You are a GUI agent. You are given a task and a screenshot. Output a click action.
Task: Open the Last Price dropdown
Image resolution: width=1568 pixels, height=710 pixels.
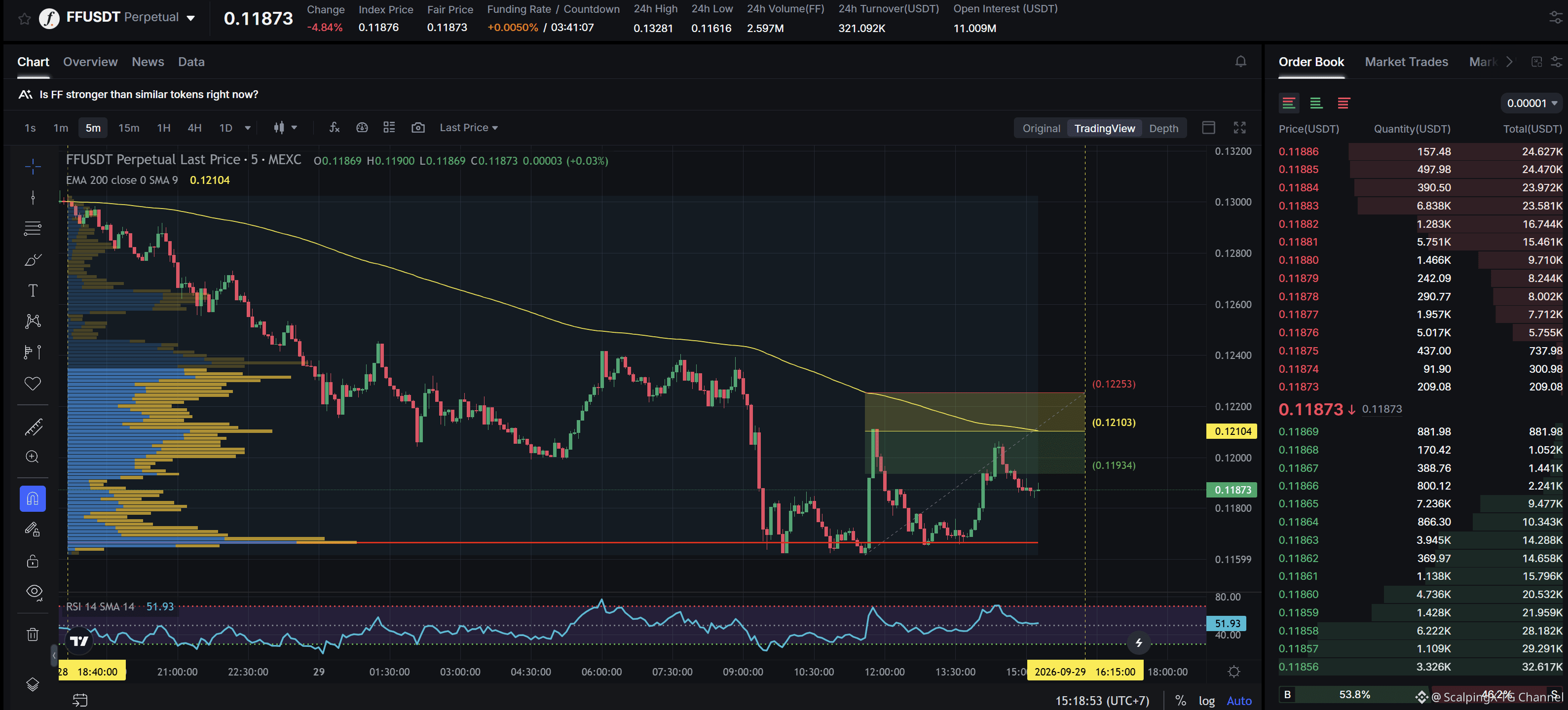pos(469,127)
